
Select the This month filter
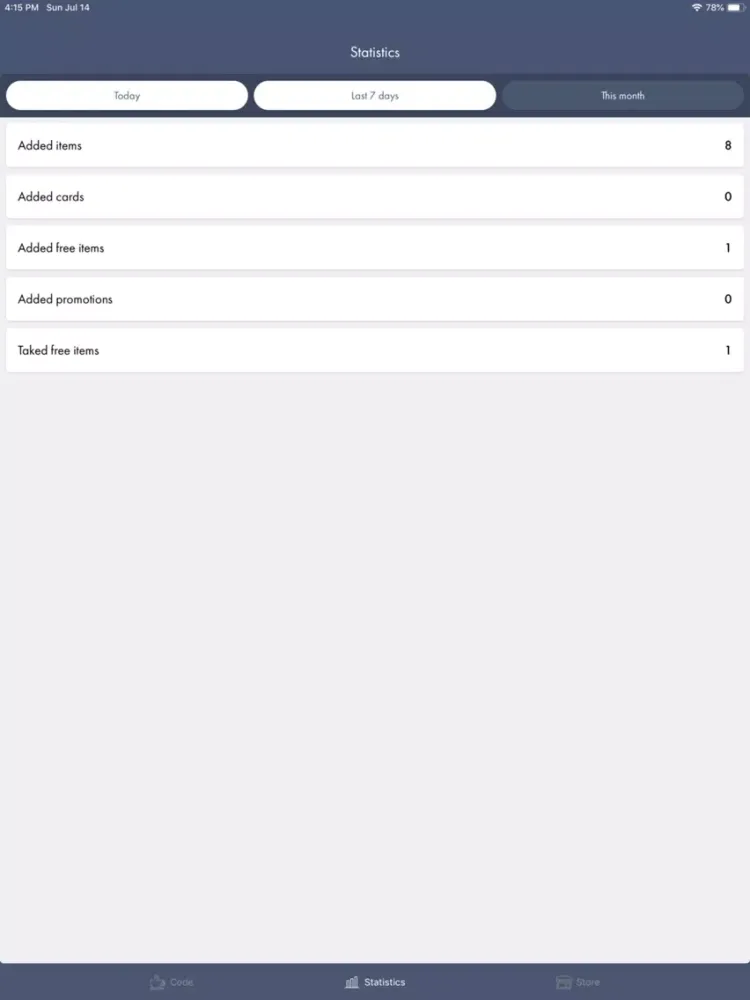(622, 95)
